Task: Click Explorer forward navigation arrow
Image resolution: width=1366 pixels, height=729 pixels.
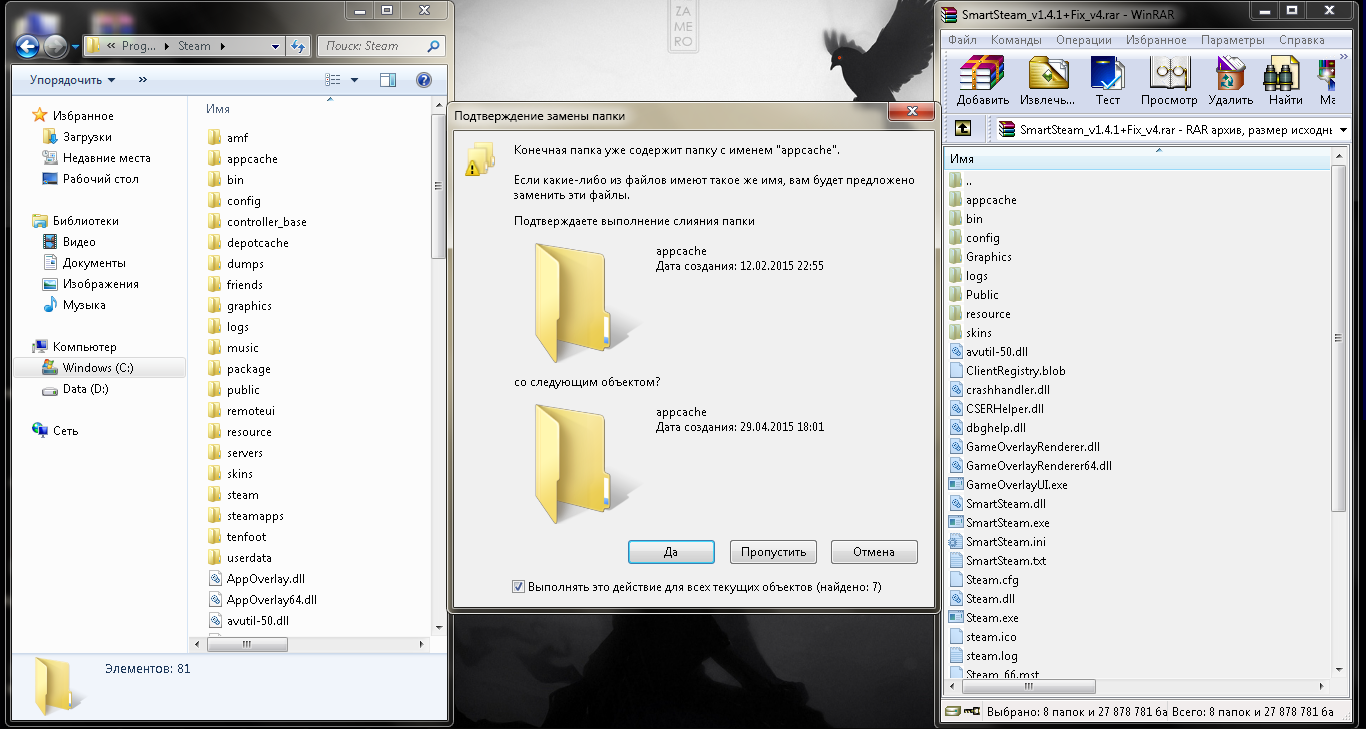Action: [55, 46]
